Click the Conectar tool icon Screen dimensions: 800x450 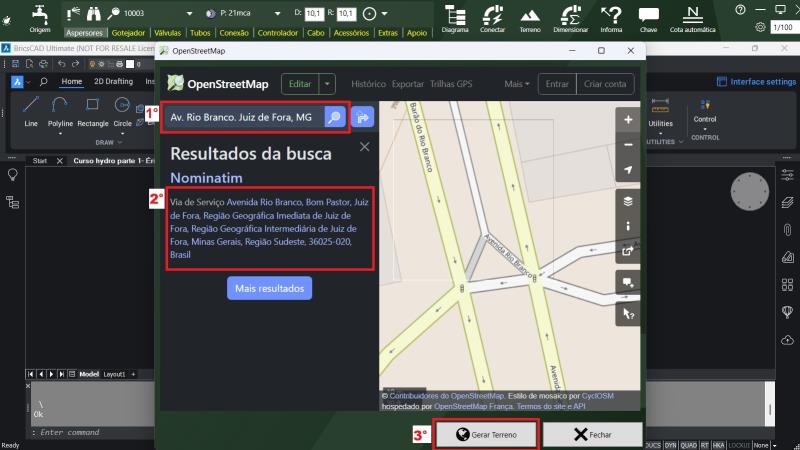492,15
